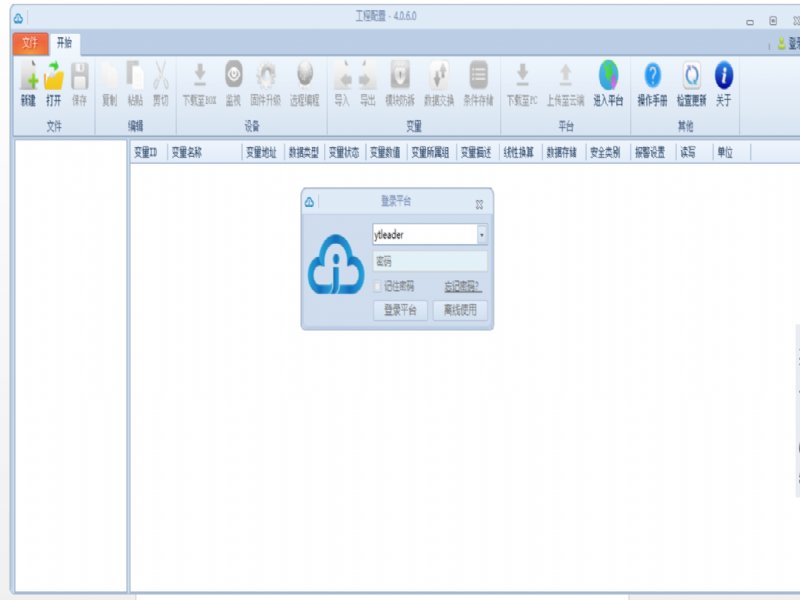Click the 上传至云端 upload icon
Screen dimensions: 800x600
pyautogui.click(x=565, y=77)
